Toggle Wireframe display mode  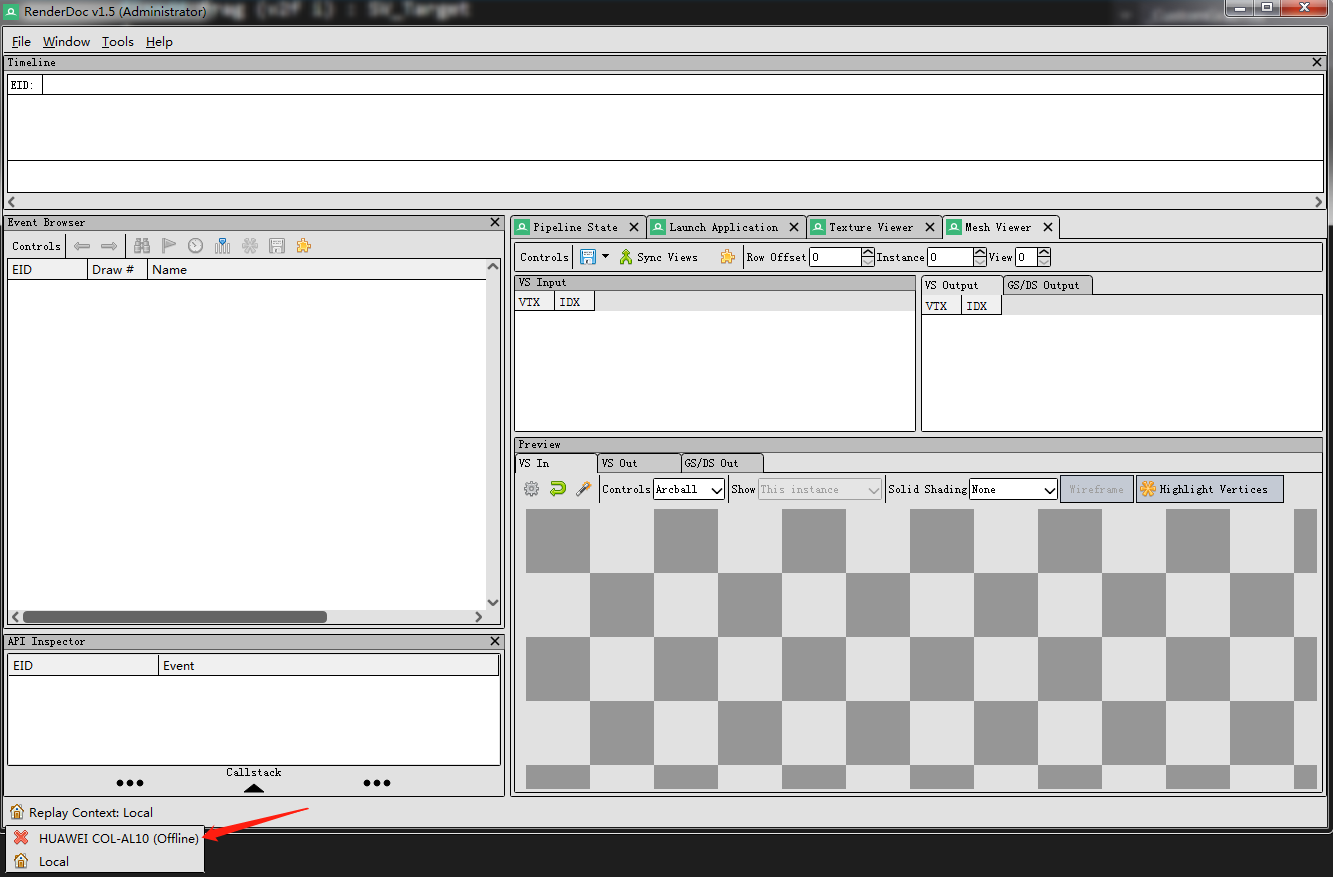(x=1096, y=488)
